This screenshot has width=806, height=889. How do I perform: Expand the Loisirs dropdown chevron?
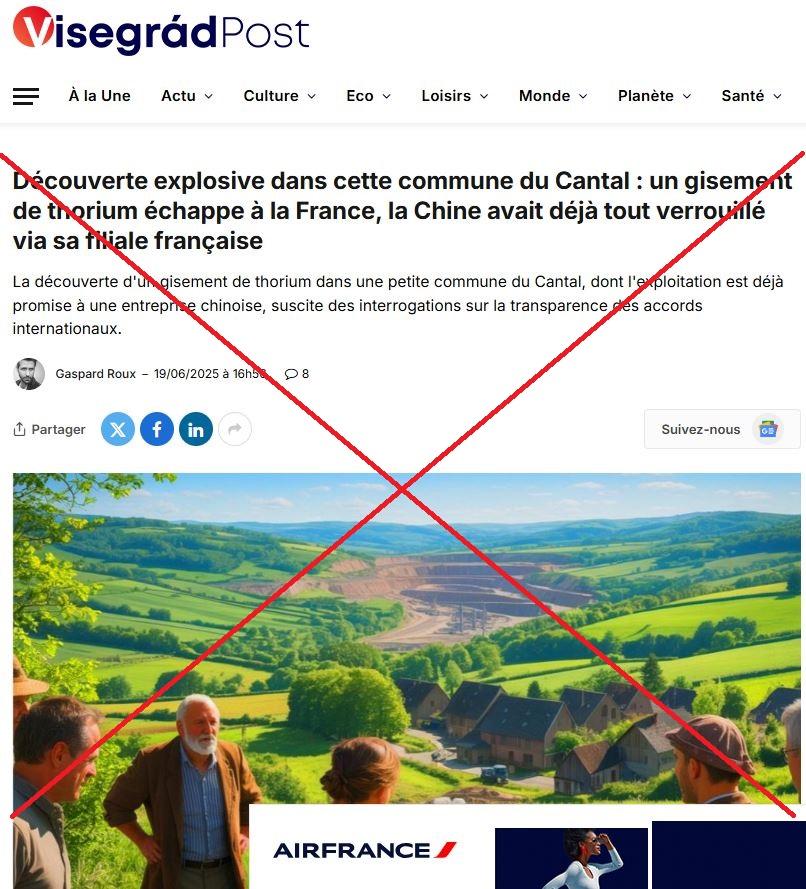click(484, 96)
